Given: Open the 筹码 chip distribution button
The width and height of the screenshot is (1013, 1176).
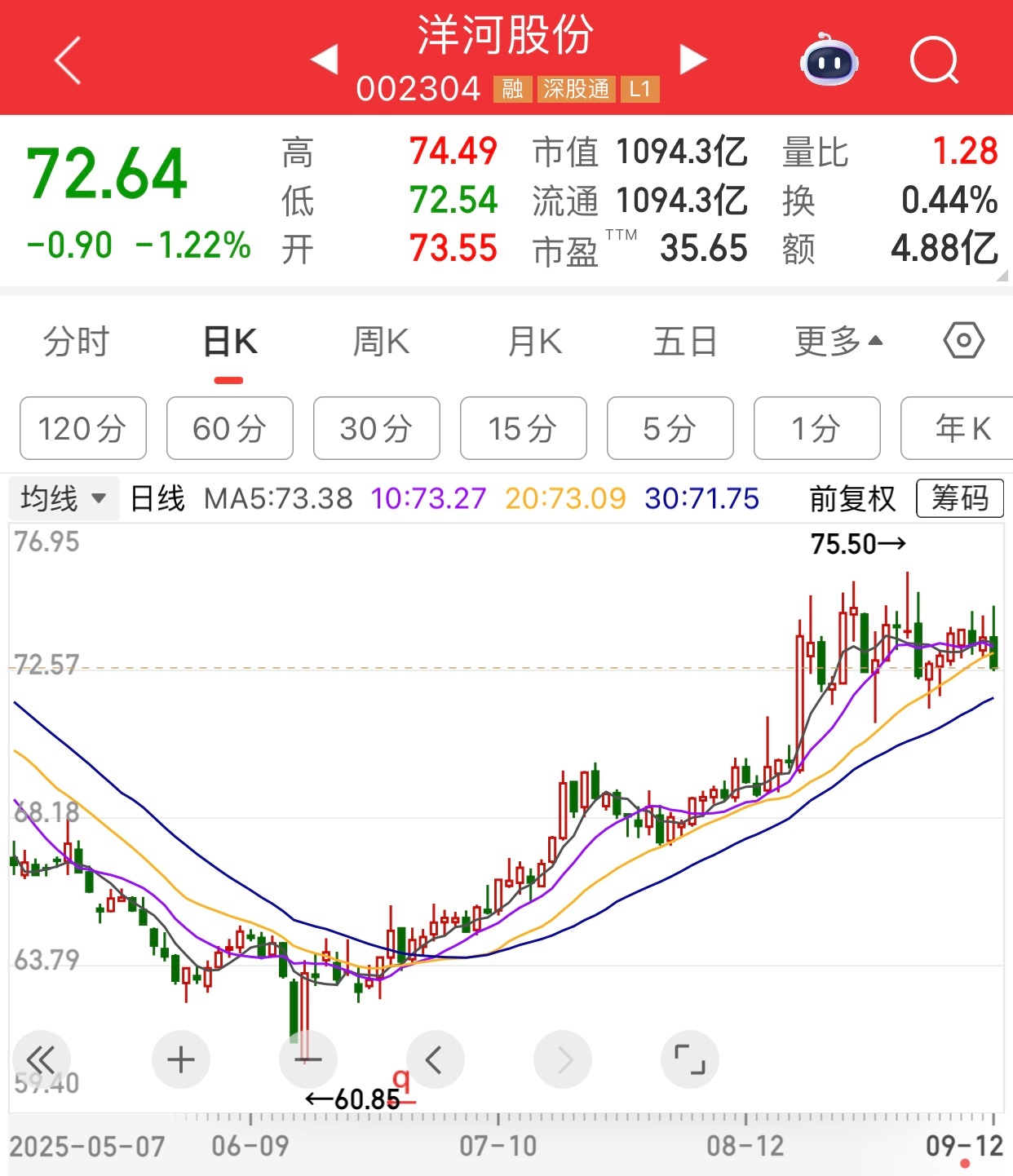Looking at the screenshot, I should [x=960, y=497].
